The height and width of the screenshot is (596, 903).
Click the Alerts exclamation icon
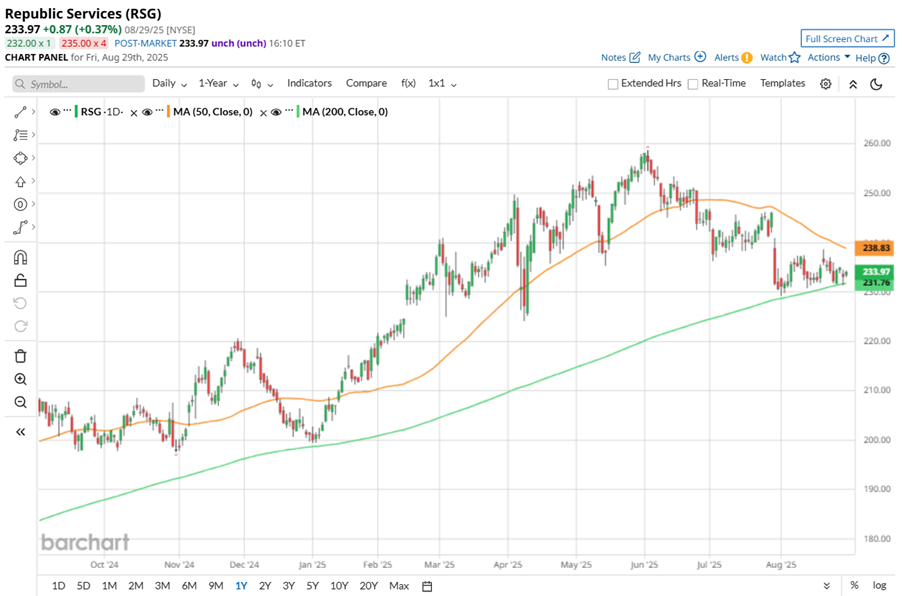click(747, 58)
